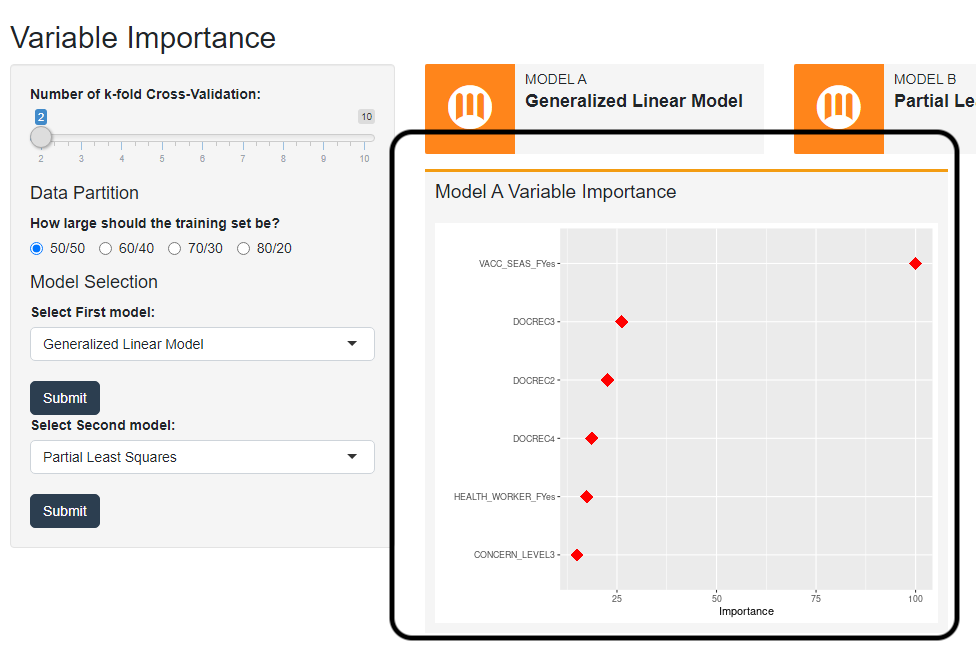Open the Generalized Linear Model dropdown
The image size is (976, 651).
coord(202,344)
